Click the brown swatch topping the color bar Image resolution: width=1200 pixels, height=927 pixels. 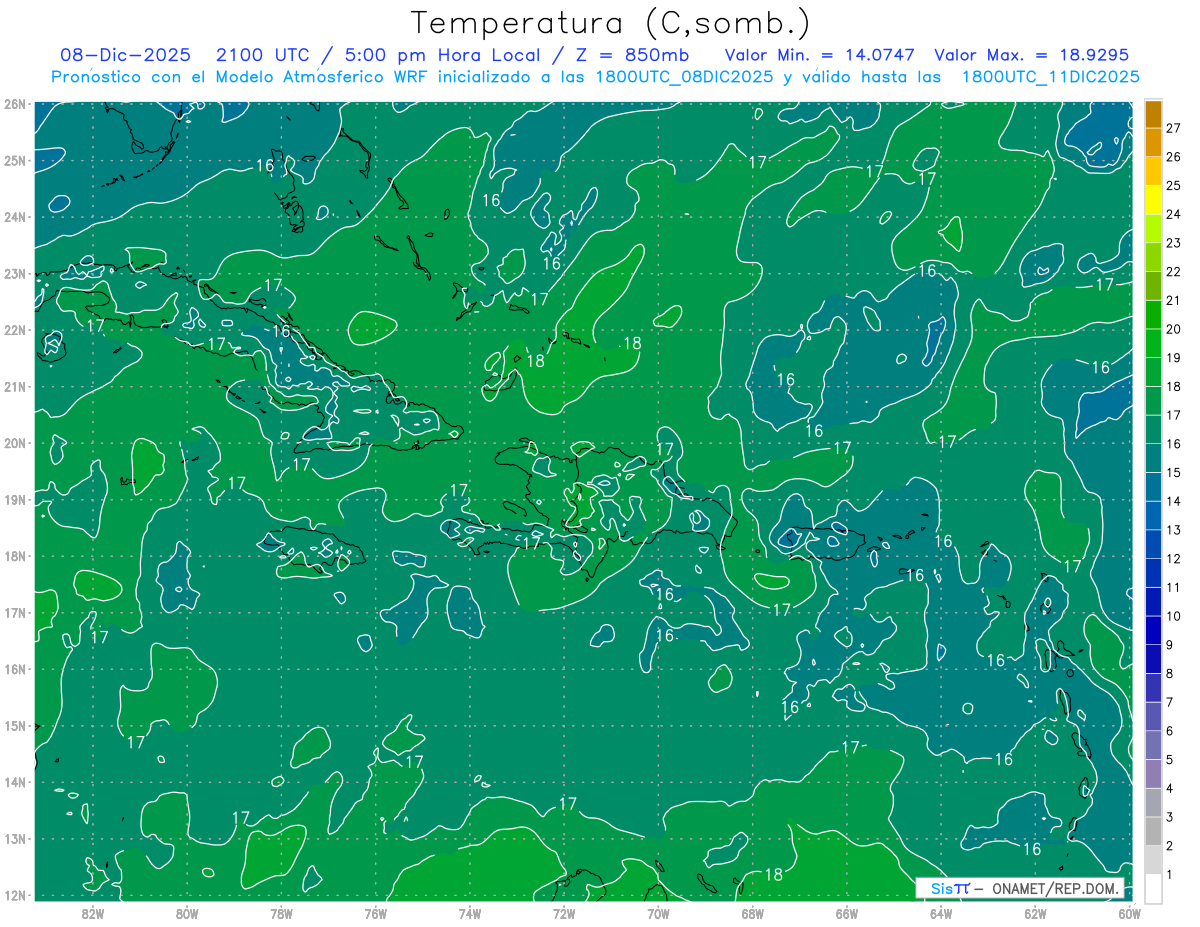click(x=1153, y=114)
